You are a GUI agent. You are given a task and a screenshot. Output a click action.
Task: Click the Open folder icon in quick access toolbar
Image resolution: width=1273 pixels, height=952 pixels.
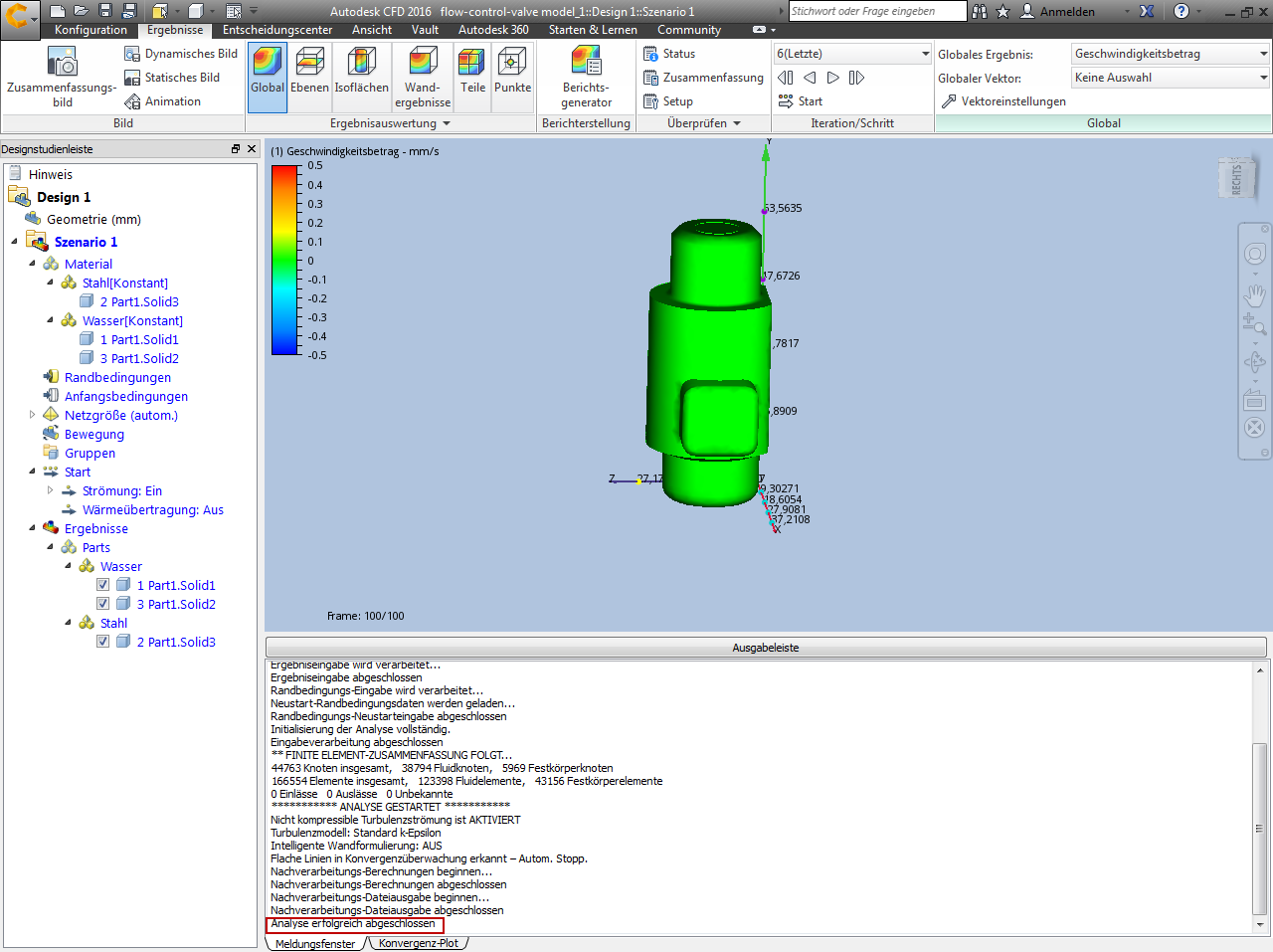click(x=82, y=11)
